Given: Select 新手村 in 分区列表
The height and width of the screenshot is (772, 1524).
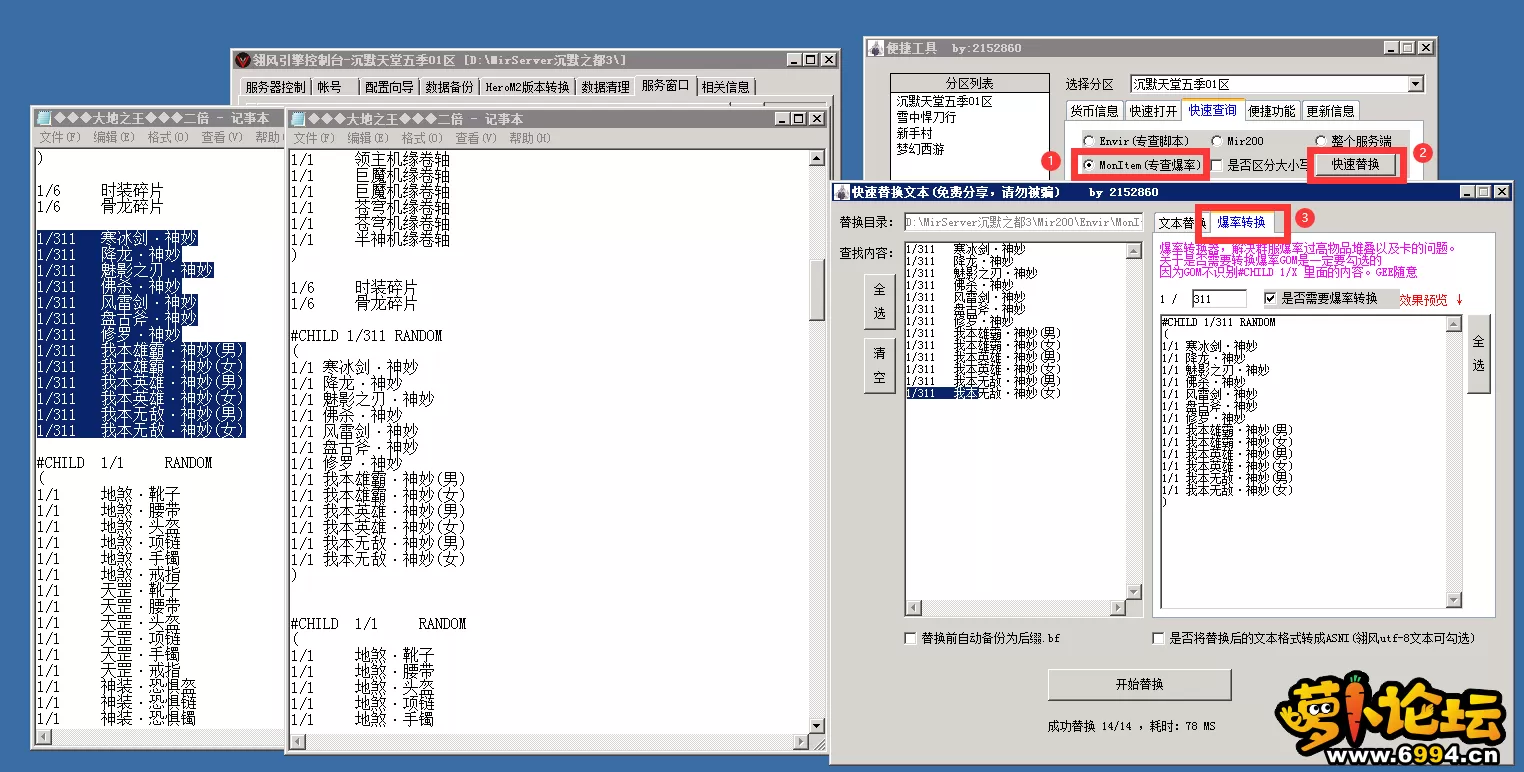Looking at the screenshot, I should coord(914,133).
